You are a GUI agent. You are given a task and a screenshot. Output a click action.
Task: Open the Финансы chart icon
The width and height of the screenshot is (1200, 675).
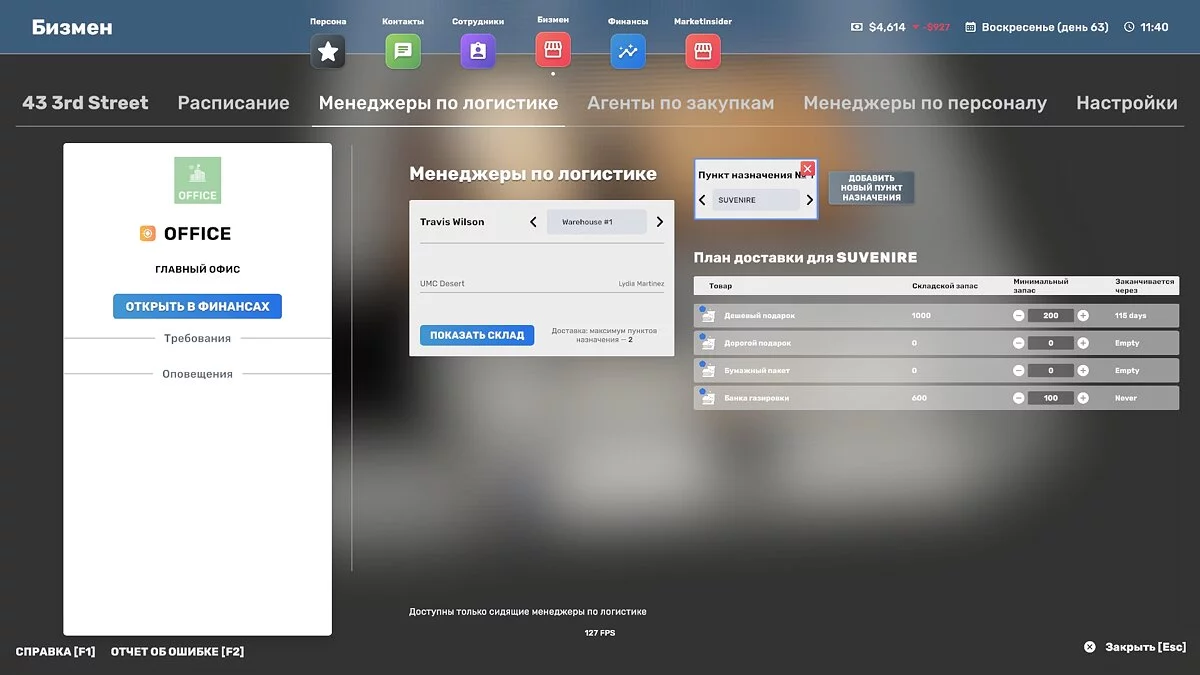coord(628,51)
